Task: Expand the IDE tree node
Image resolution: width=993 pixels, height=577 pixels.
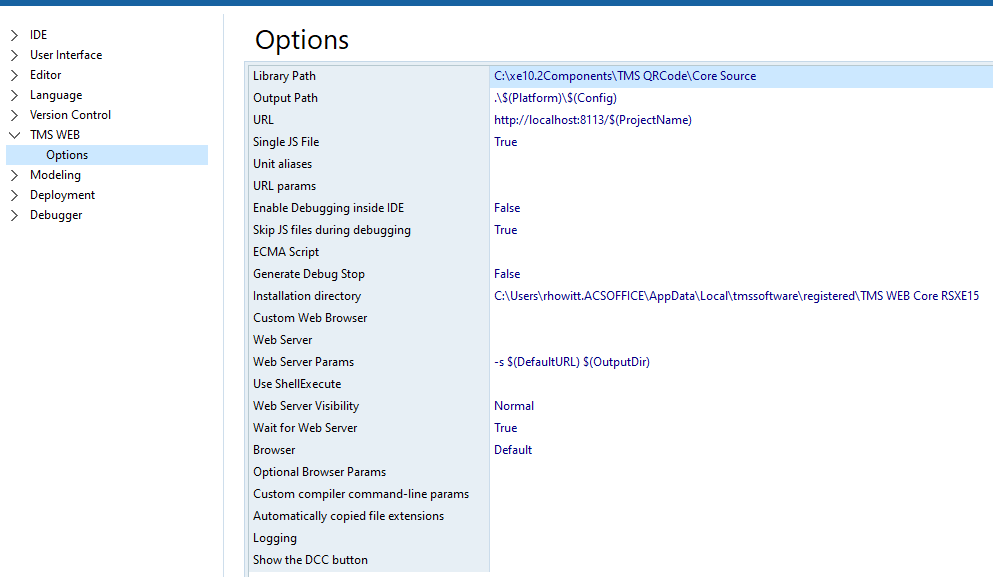Action: click(x=14, y=35)
